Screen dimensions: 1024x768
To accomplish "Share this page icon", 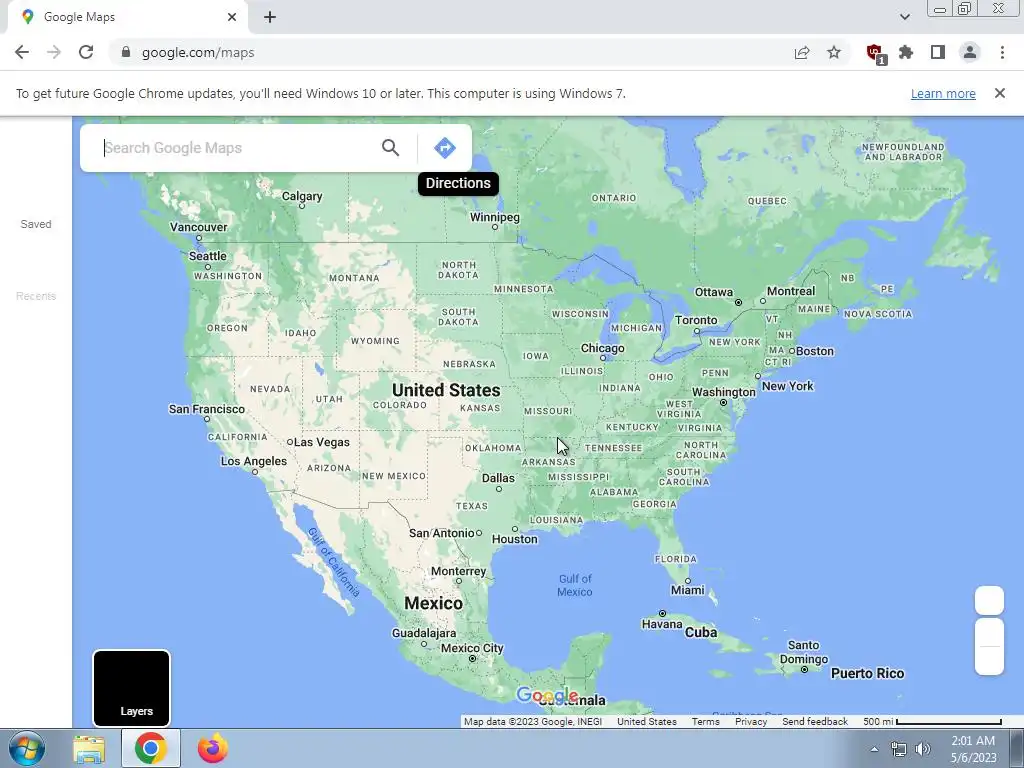I will (x=802, y=52).
